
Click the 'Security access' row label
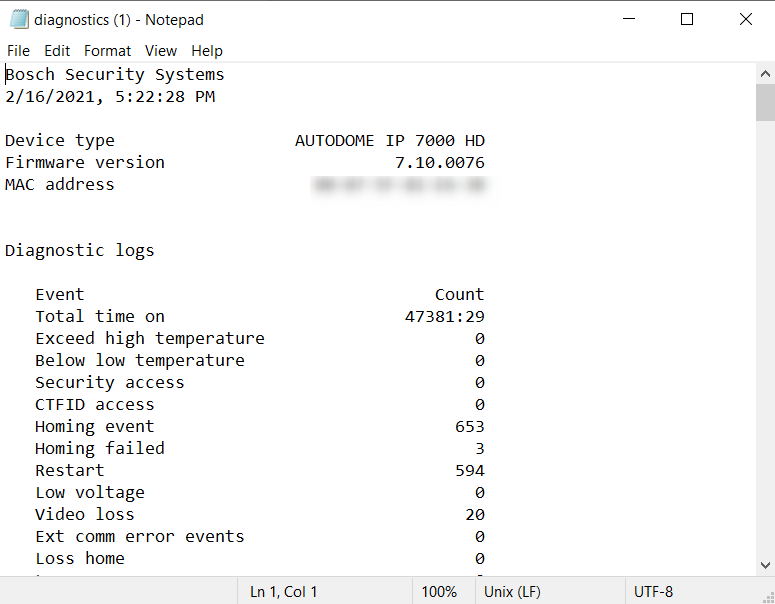[110, 383]
